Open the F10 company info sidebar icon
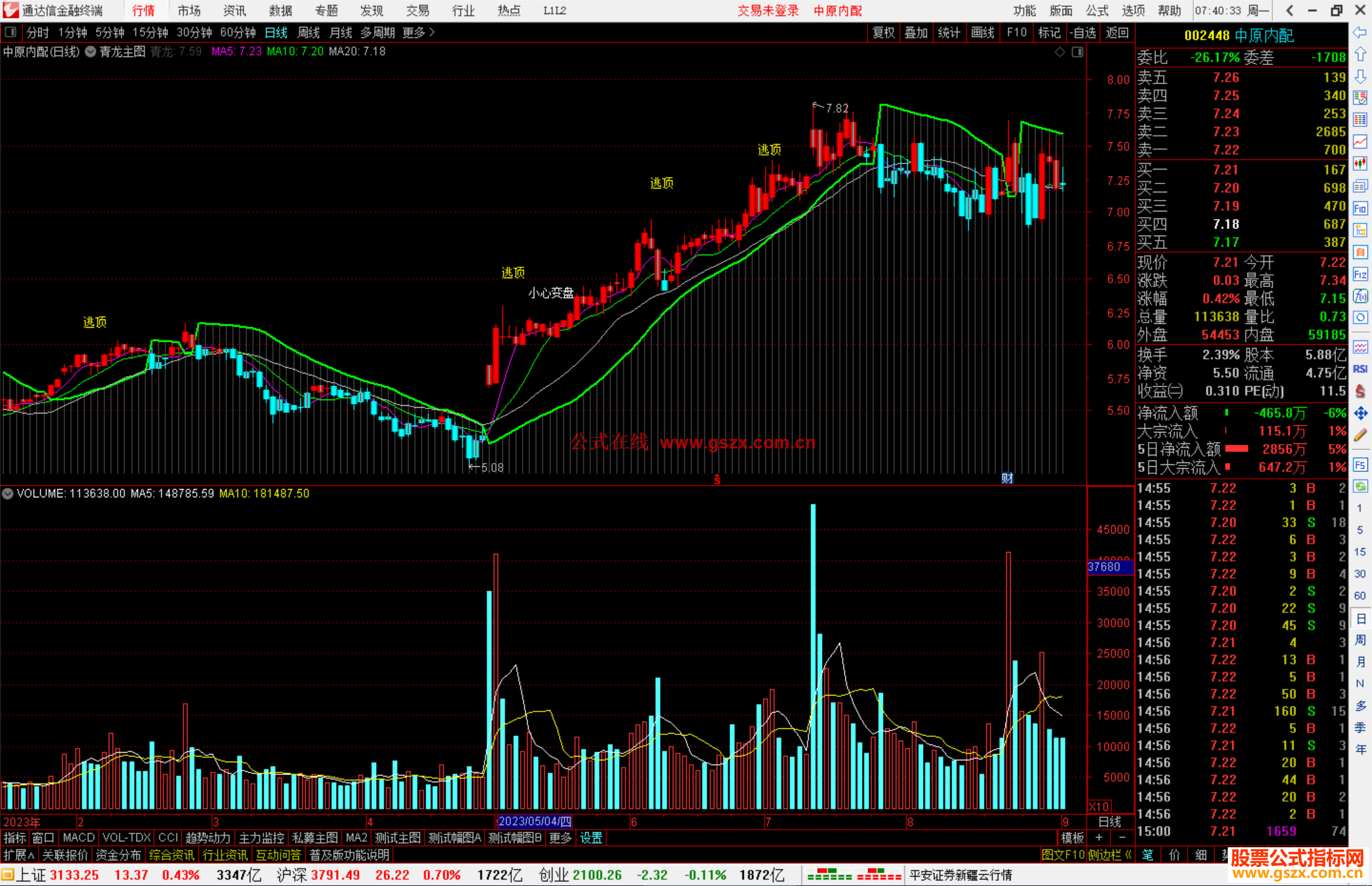 point(1360,209)
